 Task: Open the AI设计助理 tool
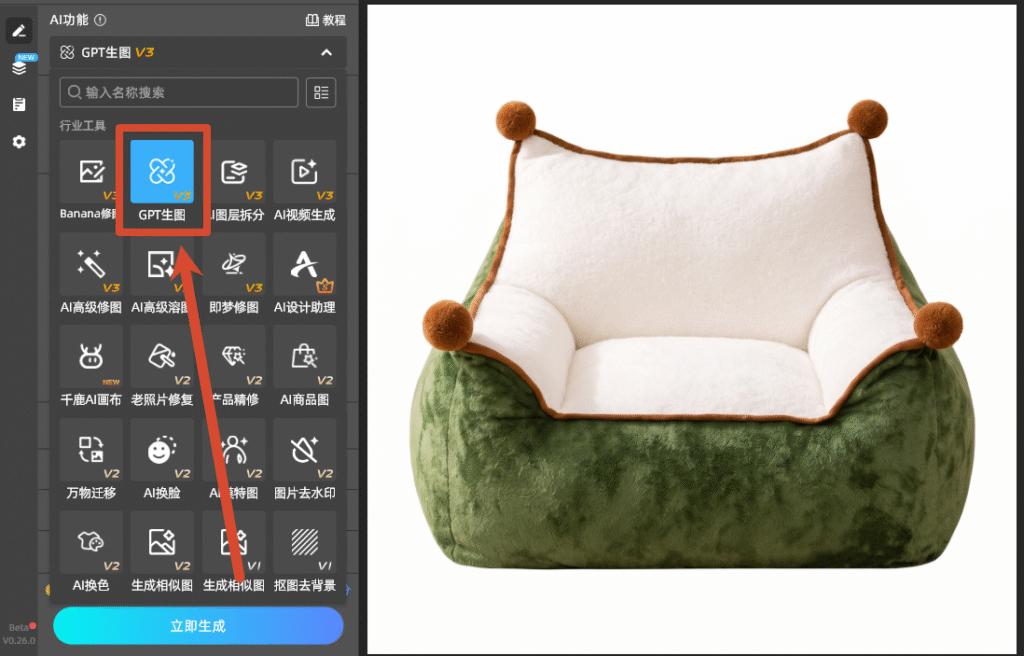pos(304,273)
